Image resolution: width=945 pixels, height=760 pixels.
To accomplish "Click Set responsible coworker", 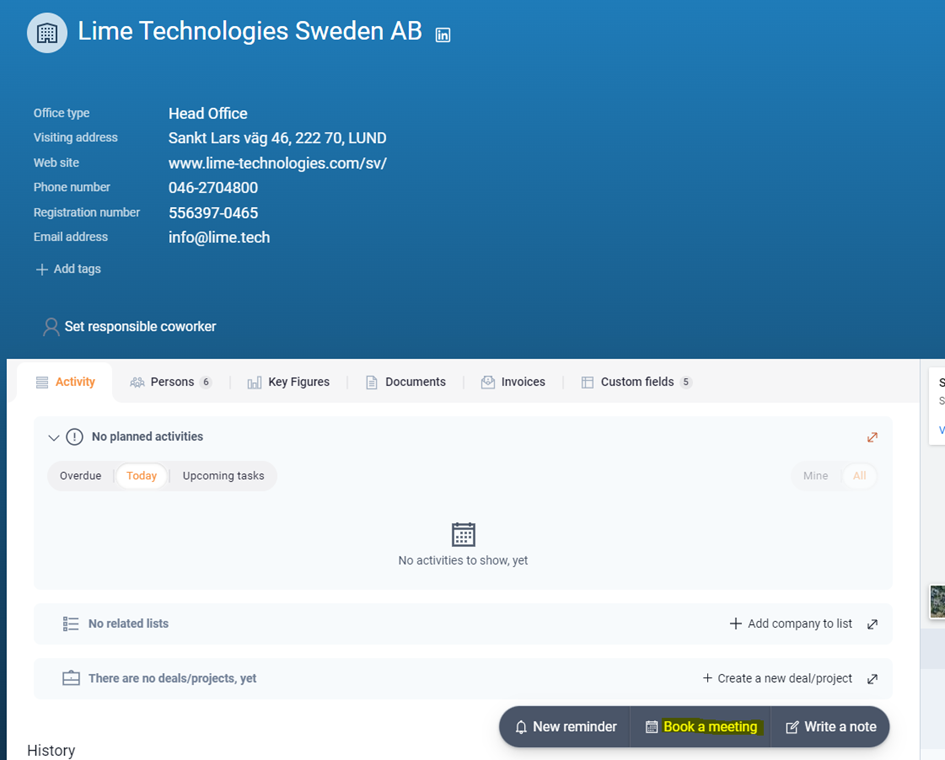I will [130, 327].
